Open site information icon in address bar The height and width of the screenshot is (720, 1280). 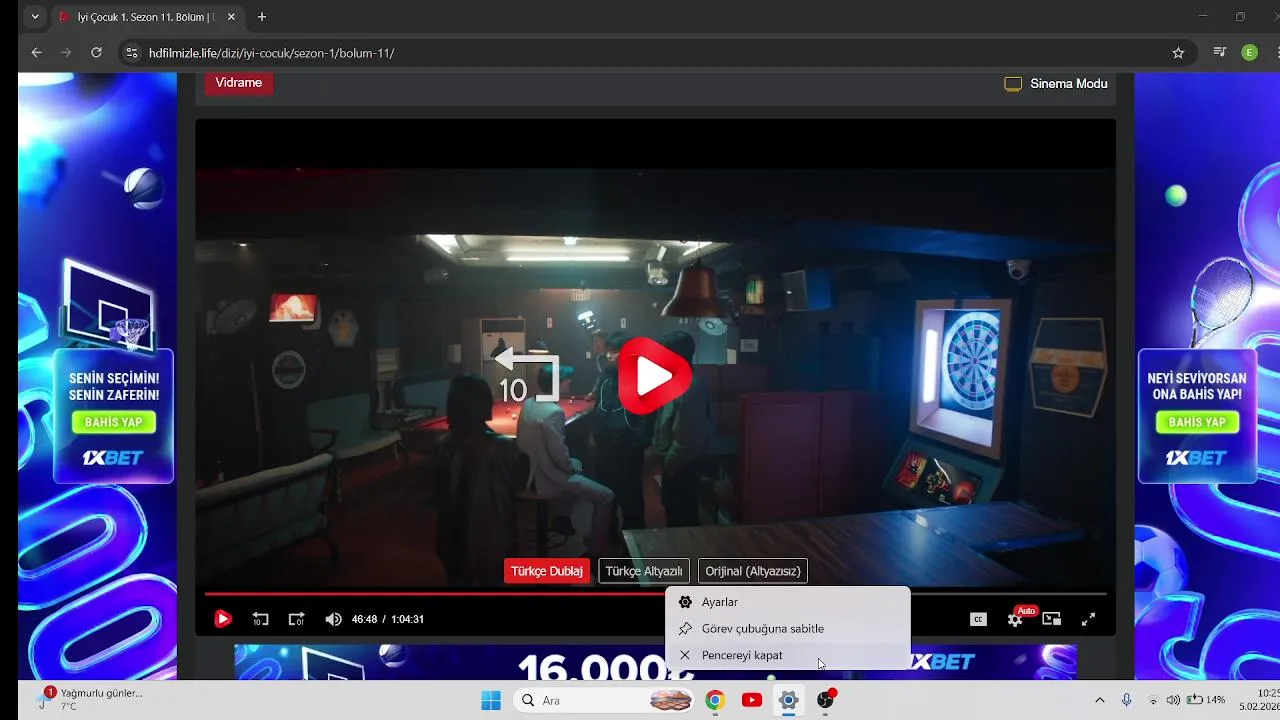(131, 53)
